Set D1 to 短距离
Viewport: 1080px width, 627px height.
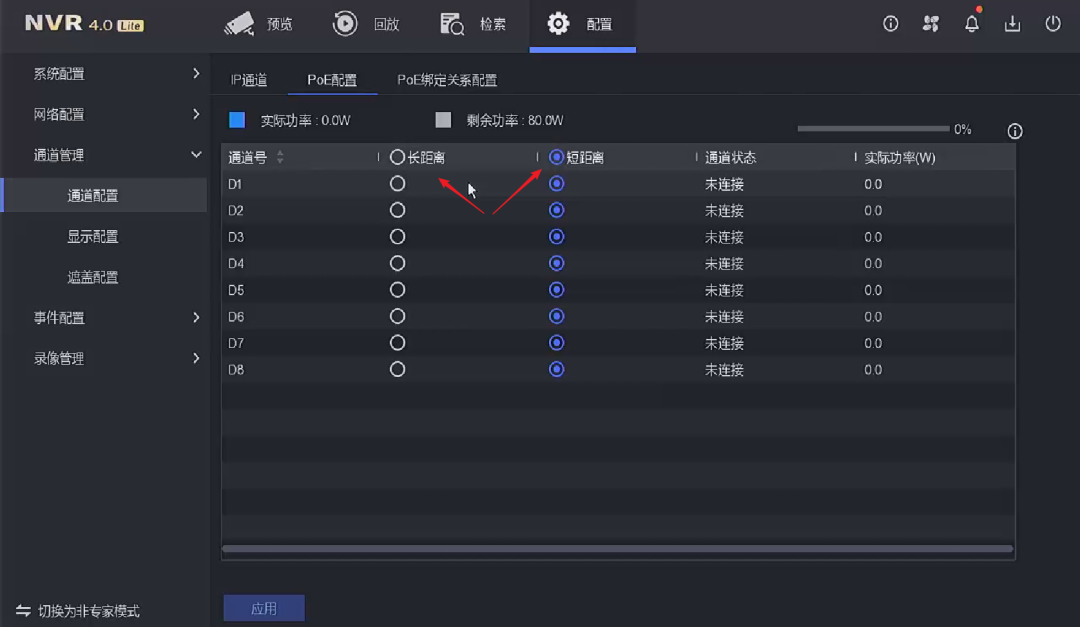click(x=557, y=184)
